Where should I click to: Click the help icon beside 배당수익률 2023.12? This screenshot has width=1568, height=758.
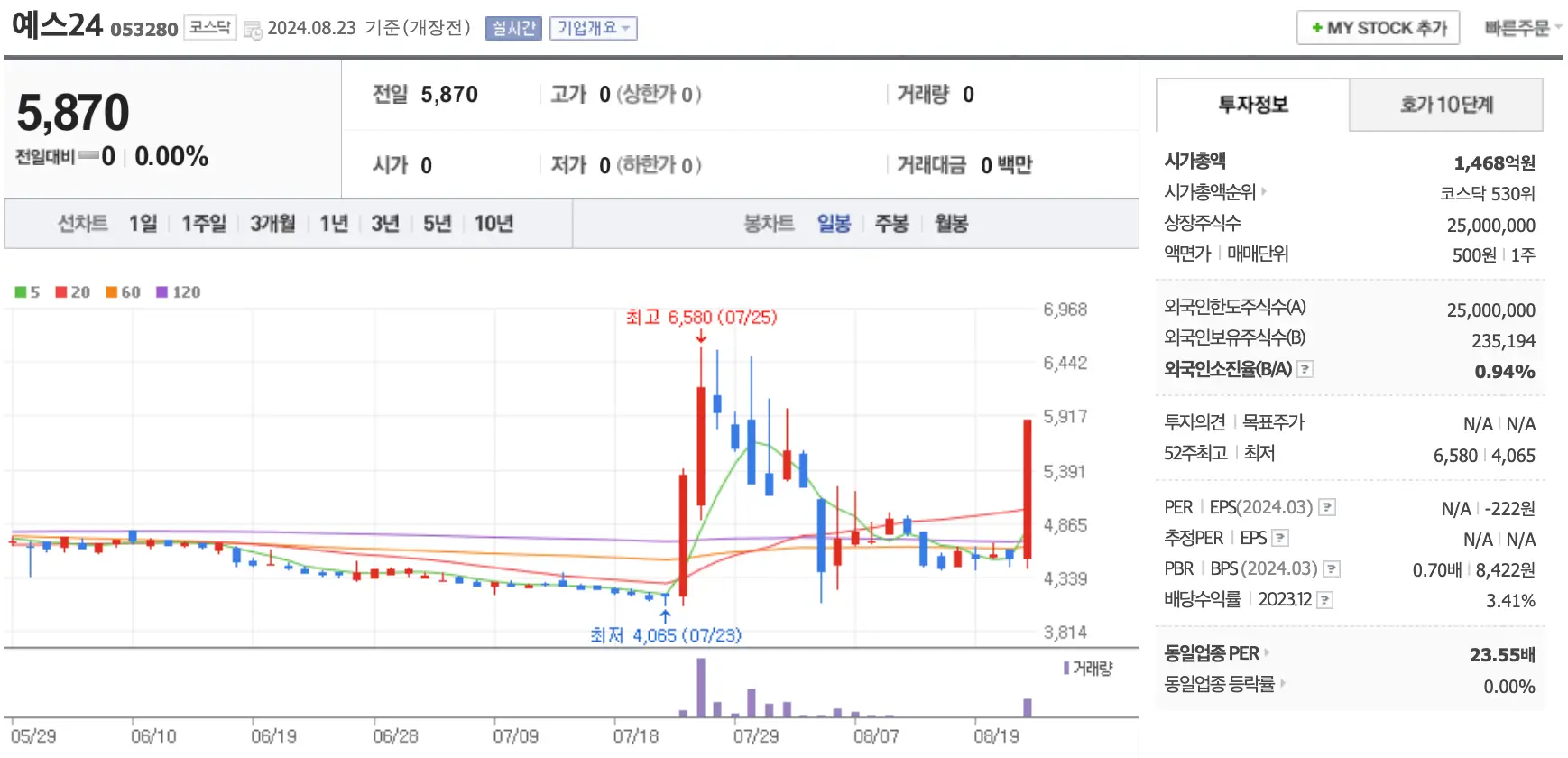1324,599
